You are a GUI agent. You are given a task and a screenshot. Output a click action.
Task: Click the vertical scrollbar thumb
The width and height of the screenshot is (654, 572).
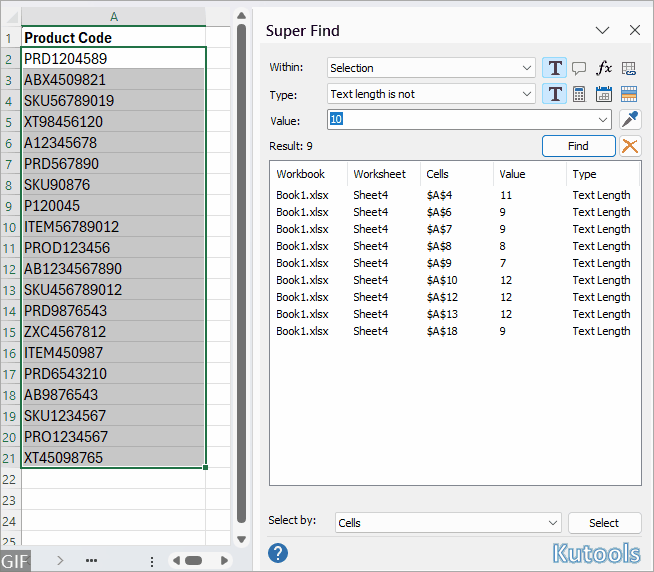coord(241,273)
